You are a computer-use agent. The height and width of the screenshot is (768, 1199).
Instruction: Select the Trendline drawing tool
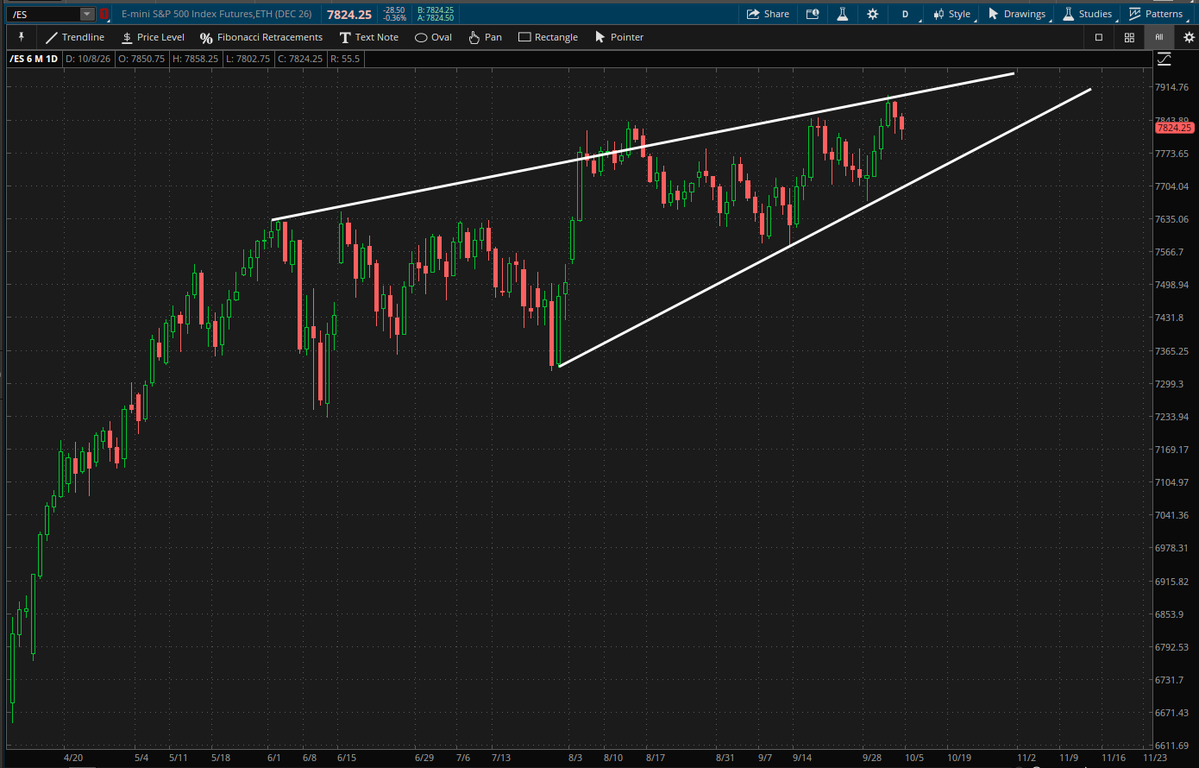coord(74,37)
